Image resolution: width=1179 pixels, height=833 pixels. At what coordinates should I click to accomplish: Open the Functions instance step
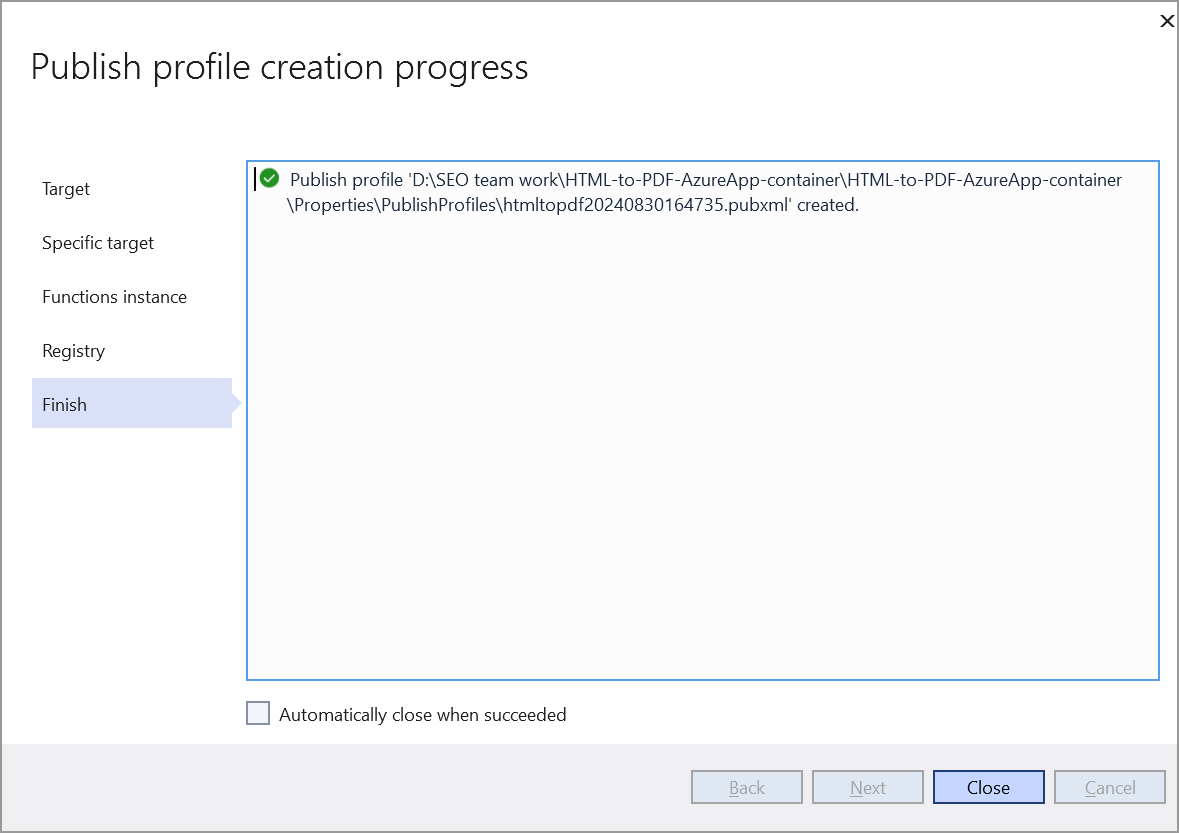[114, 297]
